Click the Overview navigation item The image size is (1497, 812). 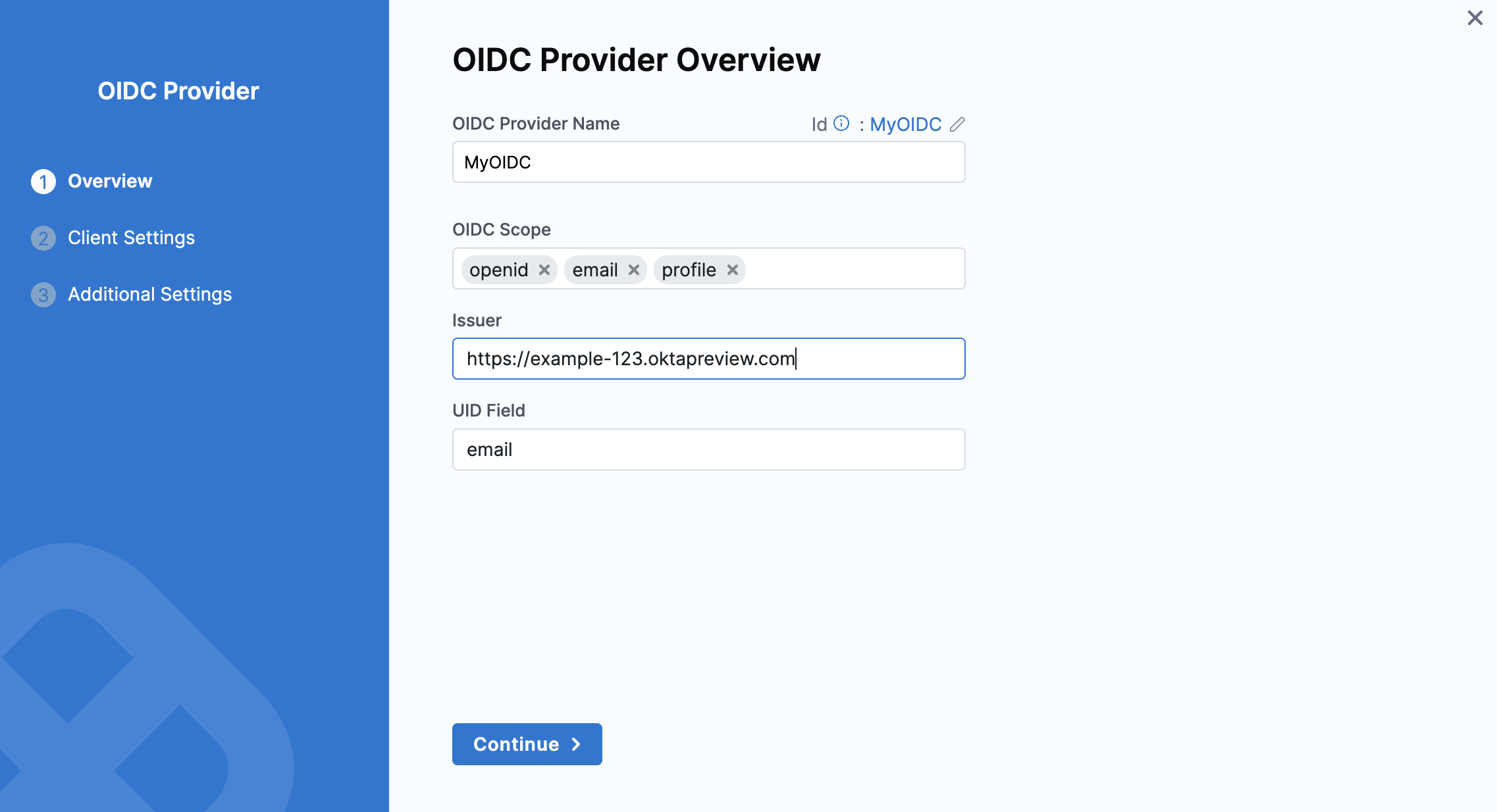click(109, 181)
